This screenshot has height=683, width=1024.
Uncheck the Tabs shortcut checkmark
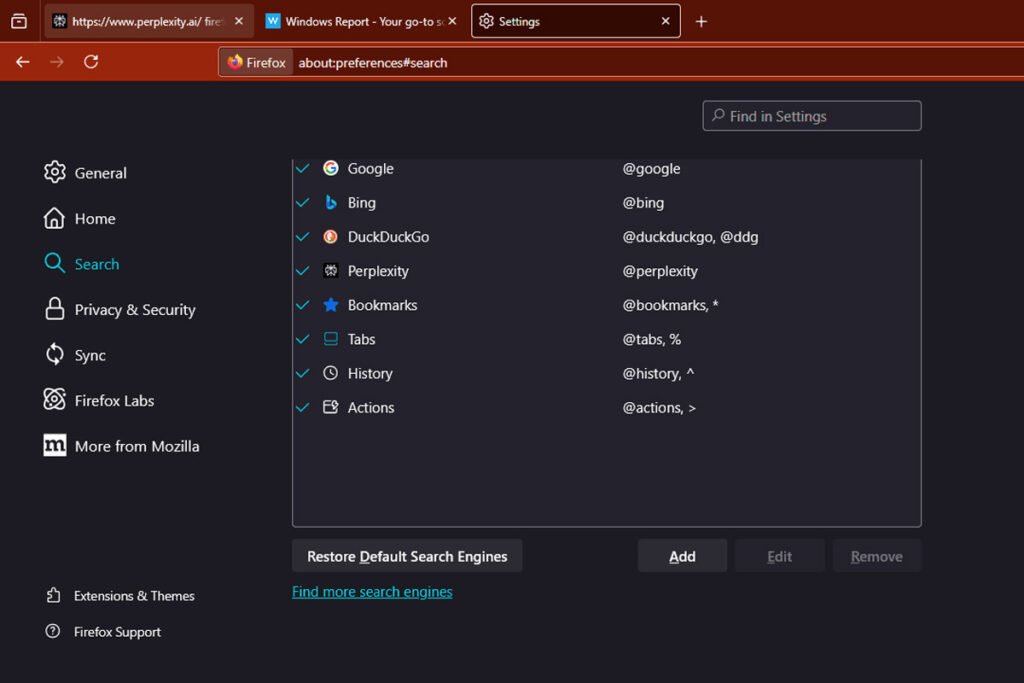coord(302,339)
